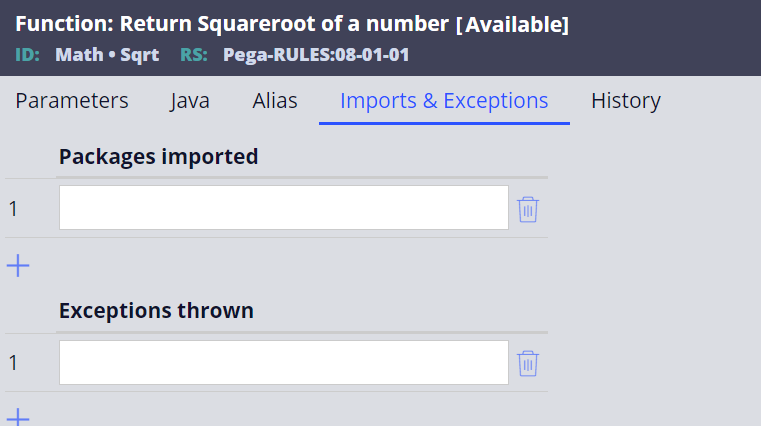Delete row 1 under Packages imported
The width and height of the screenshot is (761, 426).
tap(528, 210)
